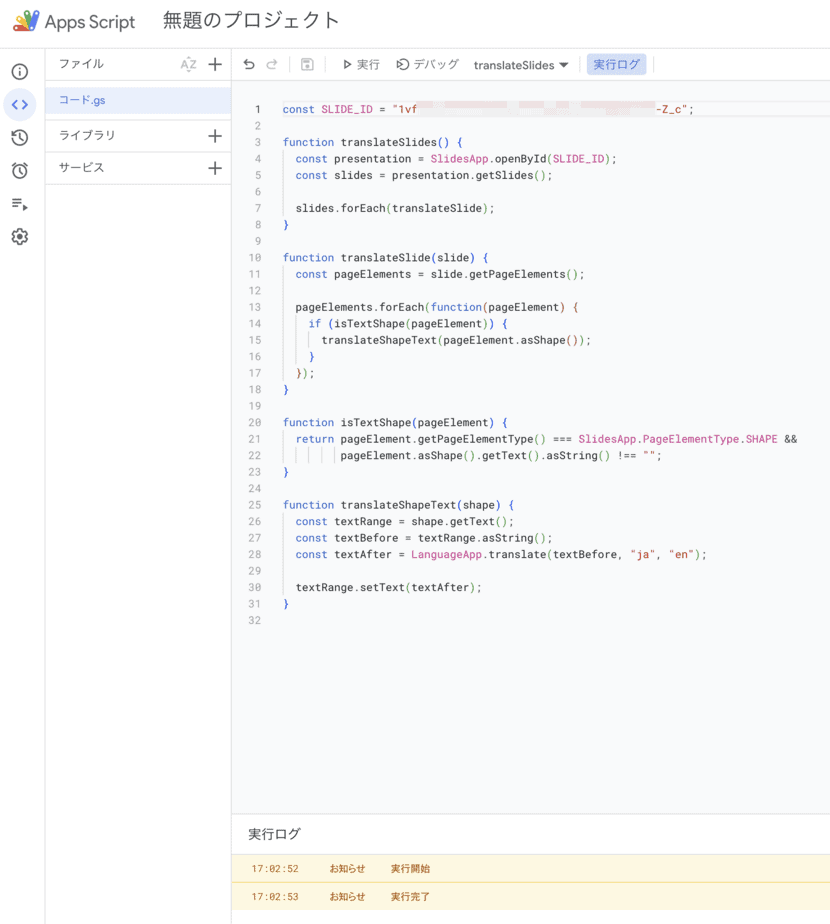Open the project history icon in sidebar
830x924 pixels.
[x=19, y=138]
